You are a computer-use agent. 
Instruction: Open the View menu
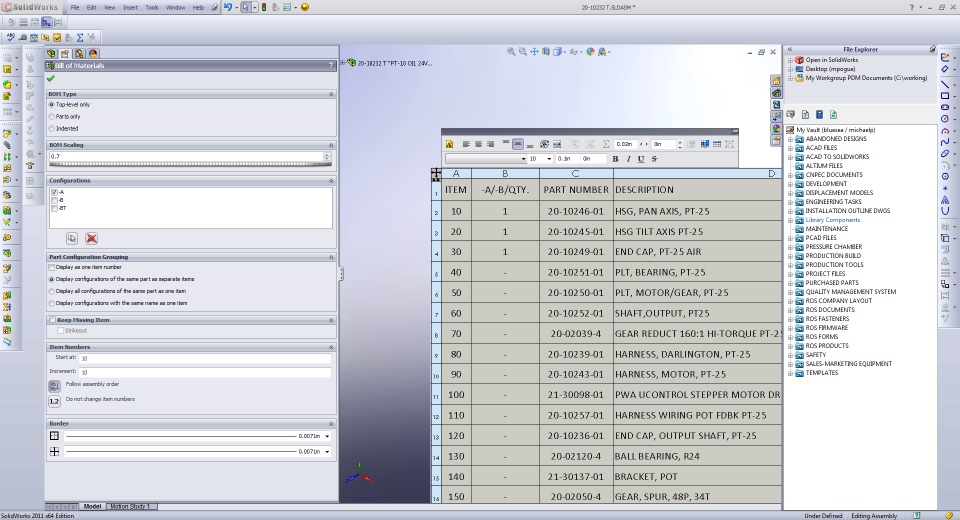[x=110, y=7]
